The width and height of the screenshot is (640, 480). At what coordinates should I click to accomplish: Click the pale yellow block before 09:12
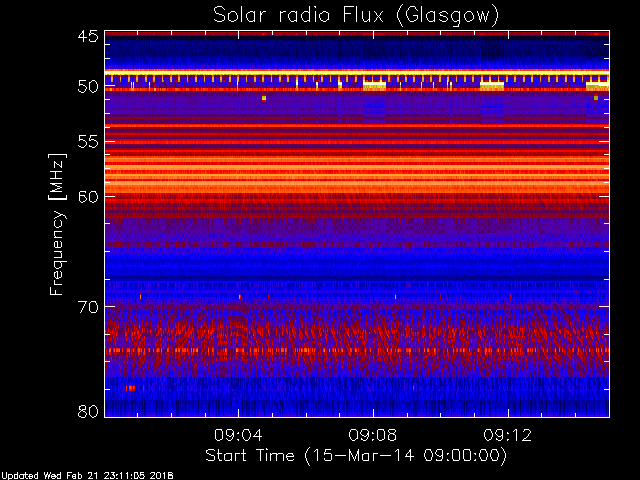pos(491,86)
